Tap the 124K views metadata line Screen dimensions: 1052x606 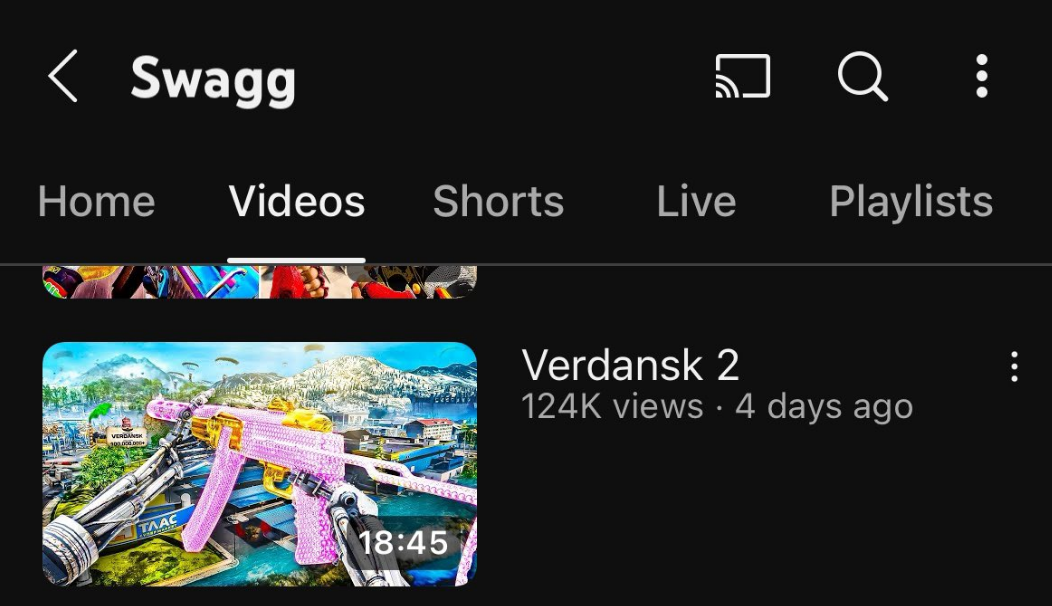coord(717,406)
